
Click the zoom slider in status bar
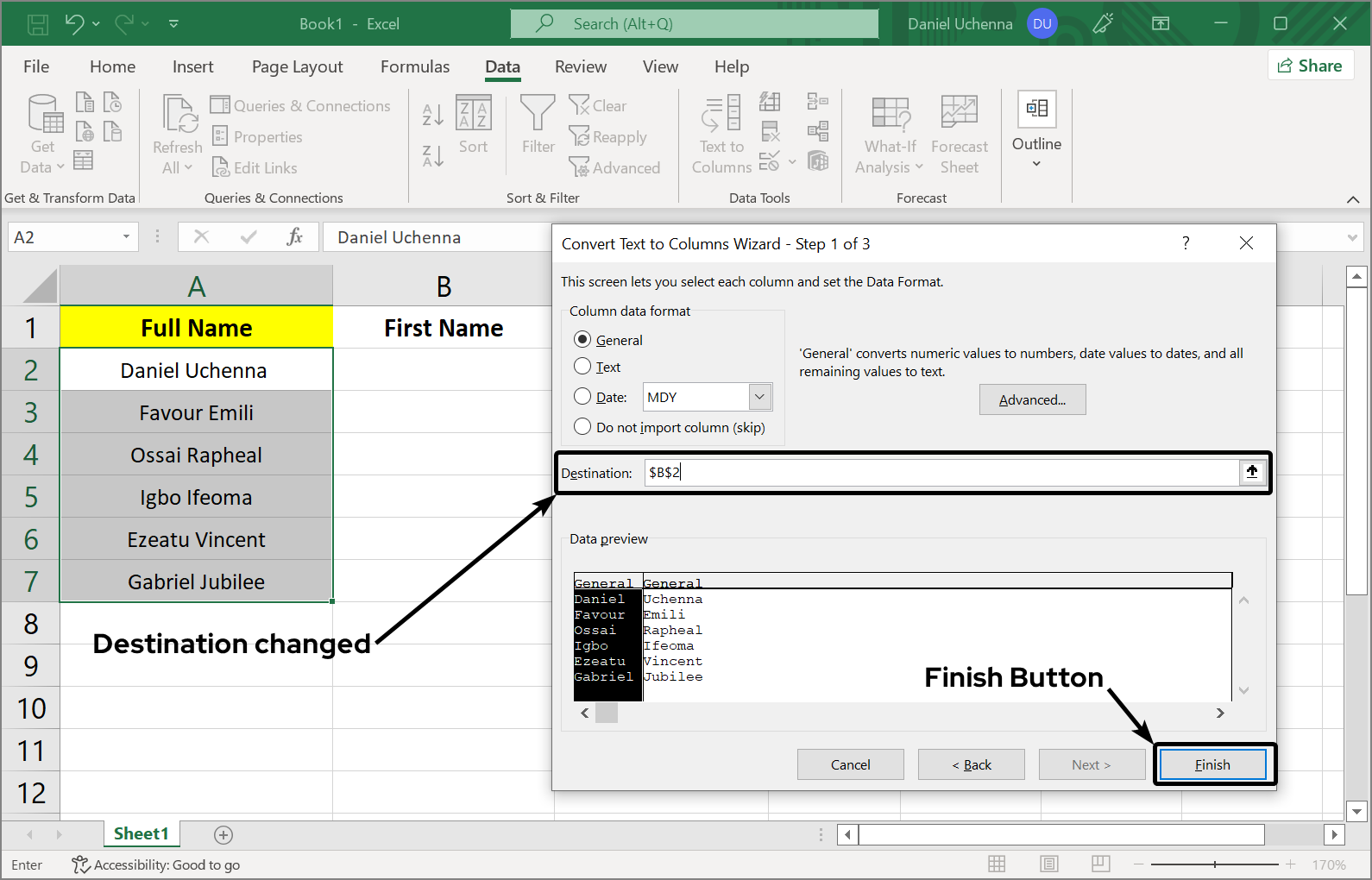1215,864
